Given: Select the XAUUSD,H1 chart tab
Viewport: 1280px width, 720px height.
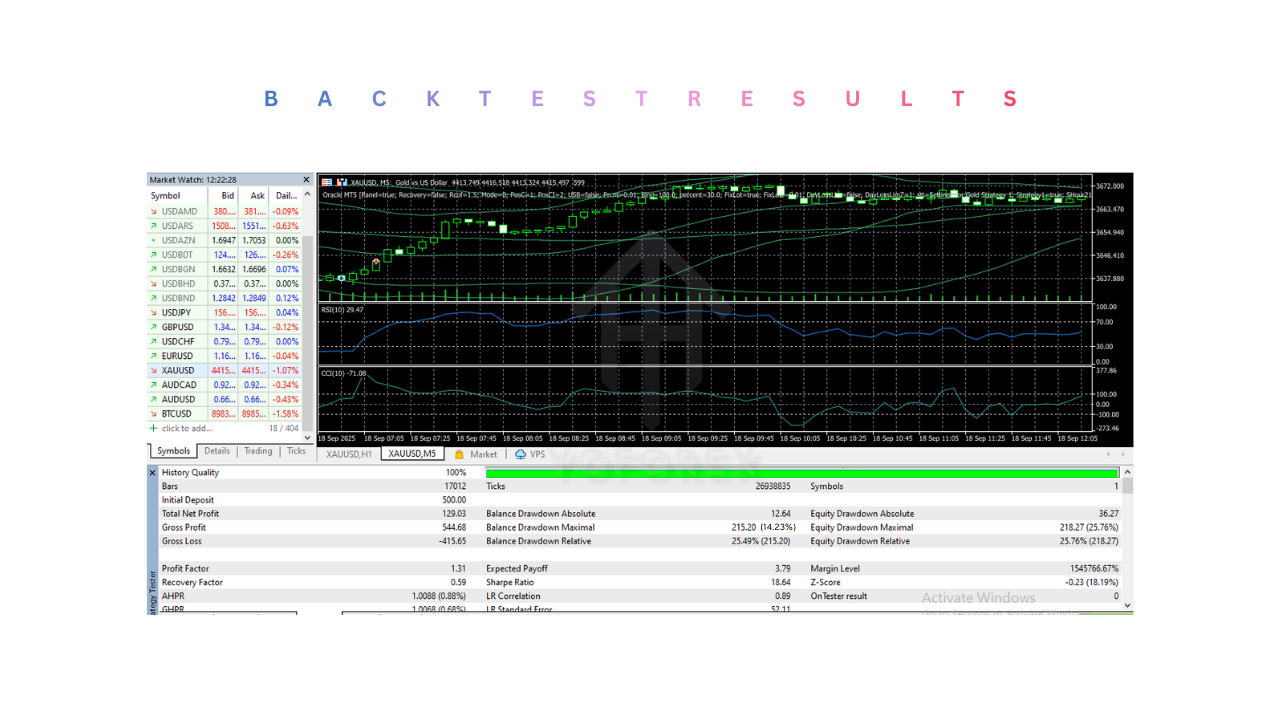Looking at the screenshot, I should pyautogui.click(x=349, y=454).
